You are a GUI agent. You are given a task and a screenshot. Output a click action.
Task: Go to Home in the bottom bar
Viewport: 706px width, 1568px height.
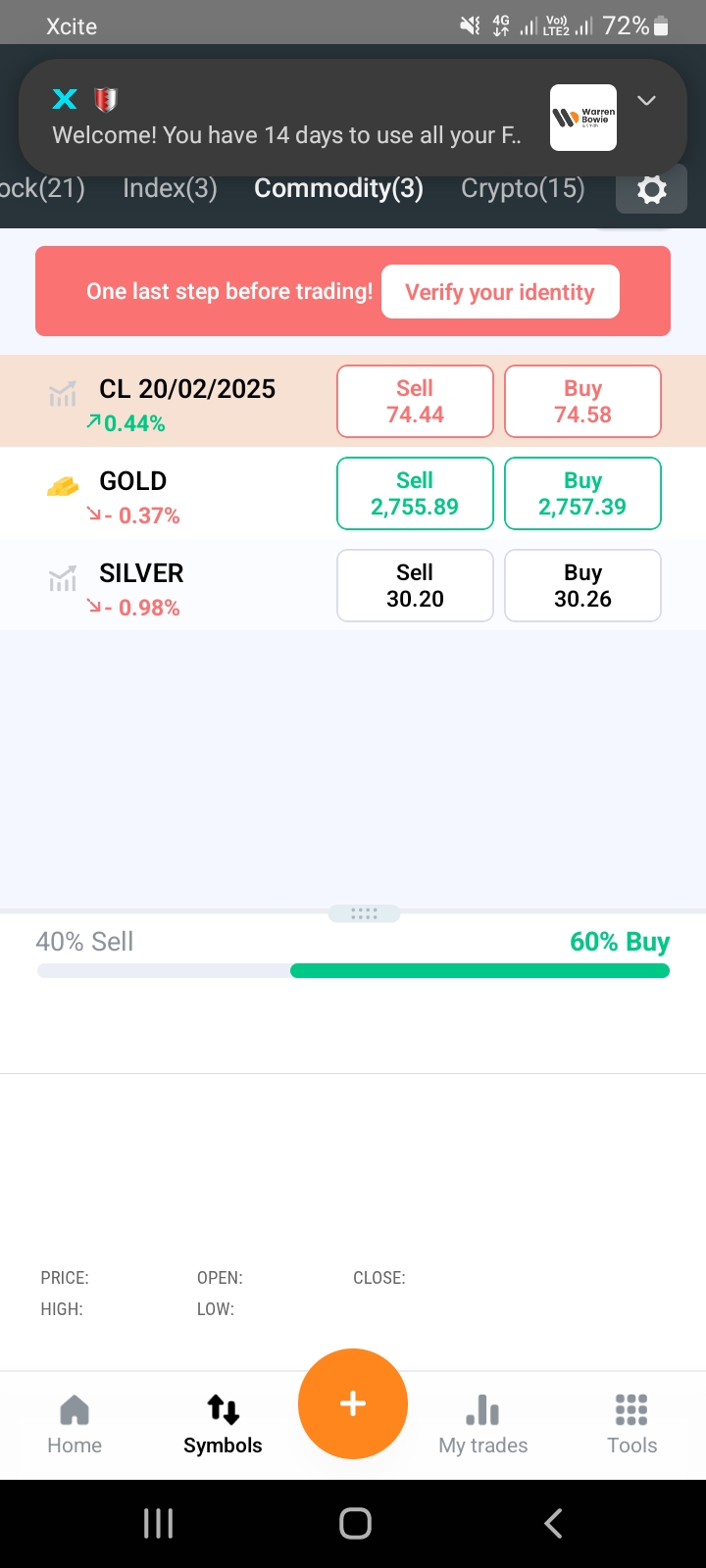point(75,1424)
